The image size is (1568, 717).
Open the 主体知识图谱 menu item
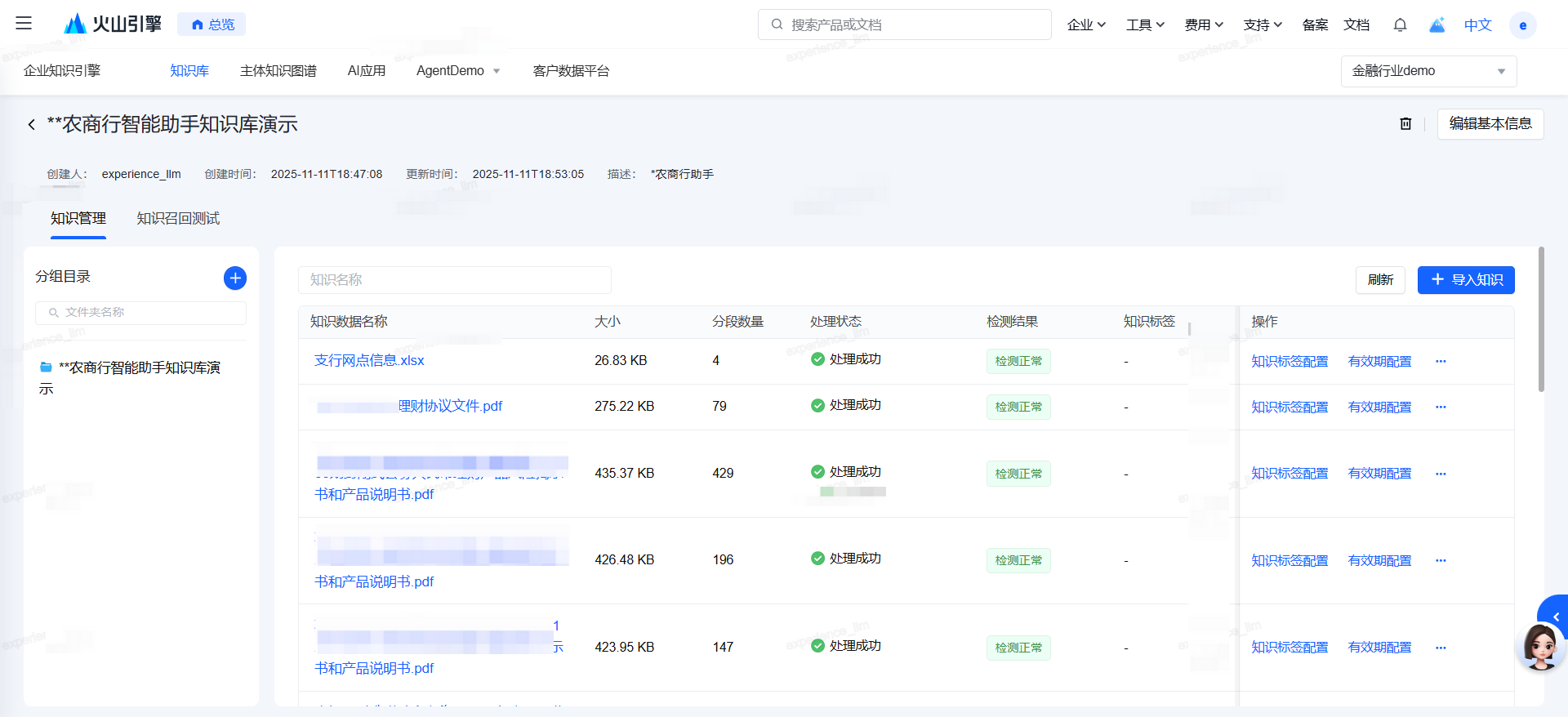tap(278, 71)
